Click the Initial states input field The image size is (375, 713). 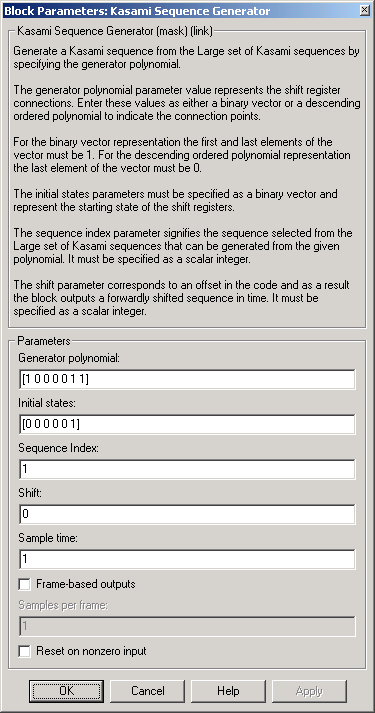pos(187,424)
